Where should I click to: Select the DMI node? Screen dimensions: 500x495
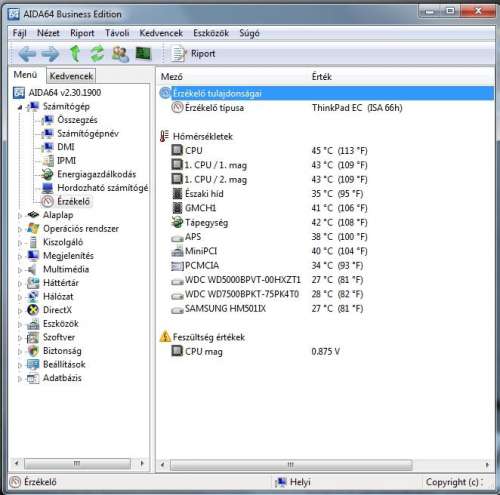tap(66, 147)
